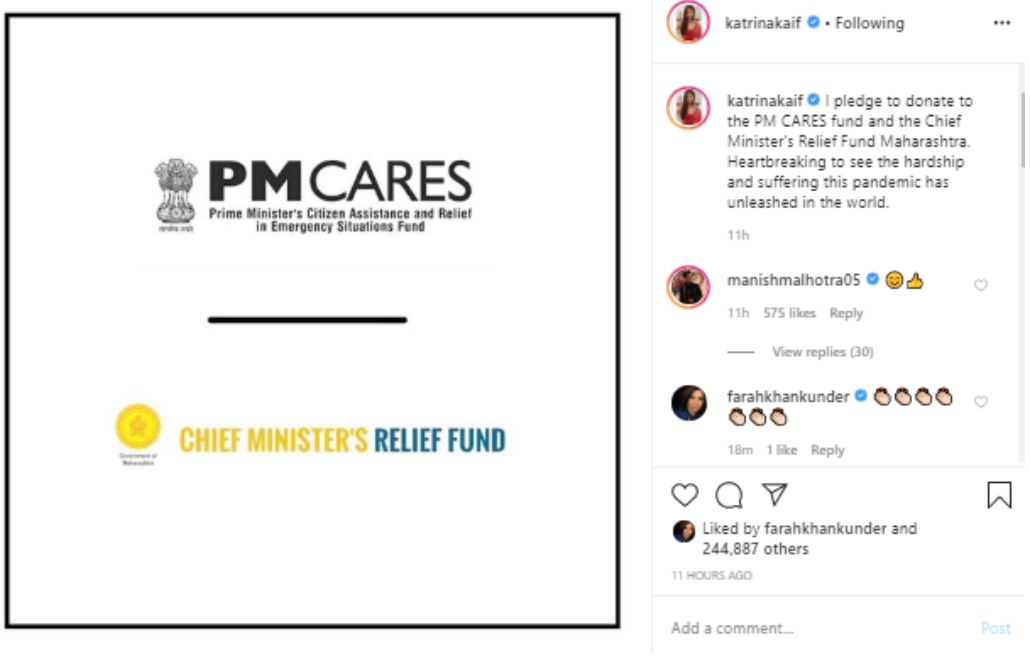Click the Following button
This screenshot has height=662, width=1030.
869,23
